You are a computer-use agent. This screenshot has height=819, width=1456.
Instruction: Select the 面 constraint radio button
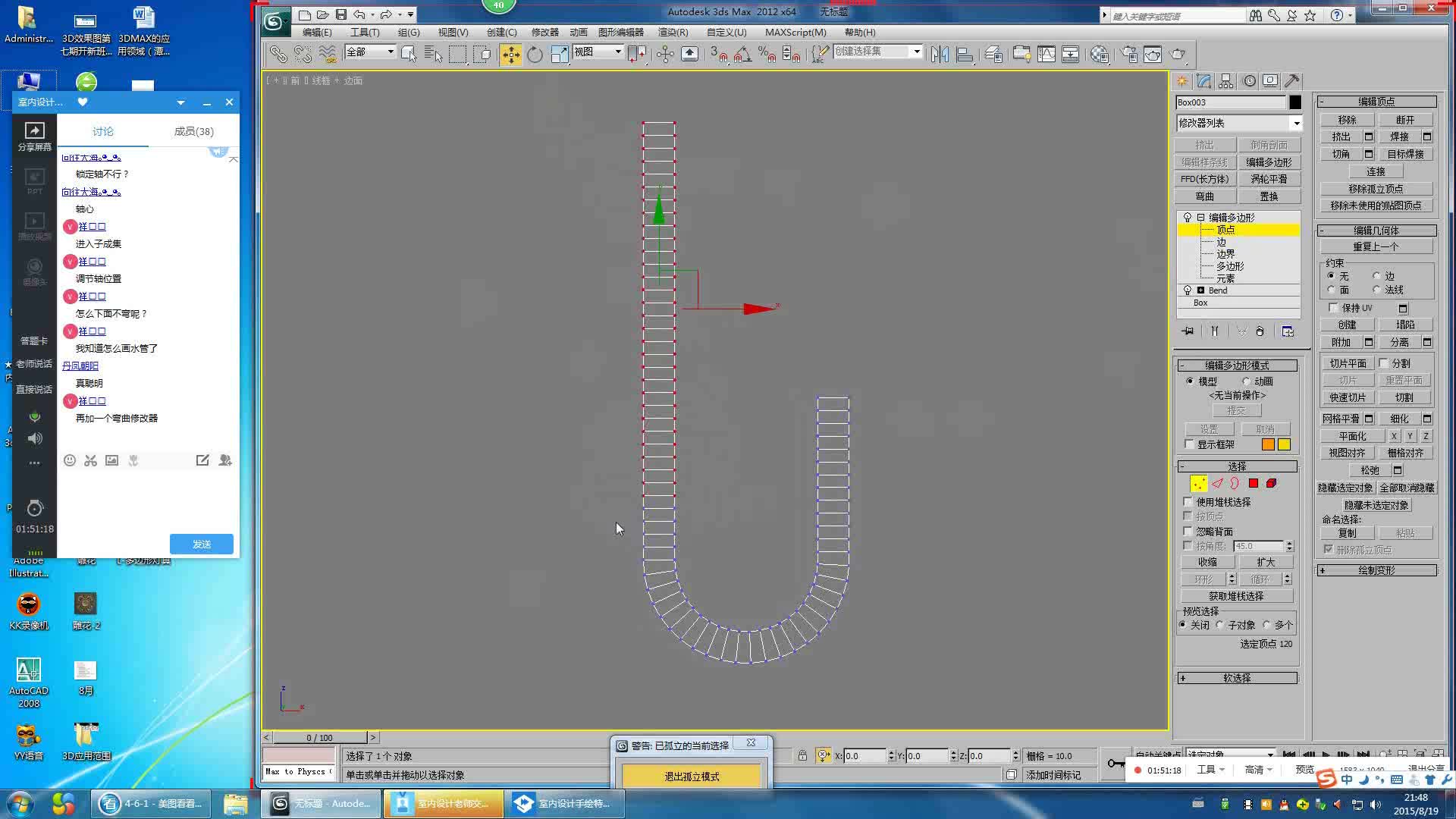1332,290
